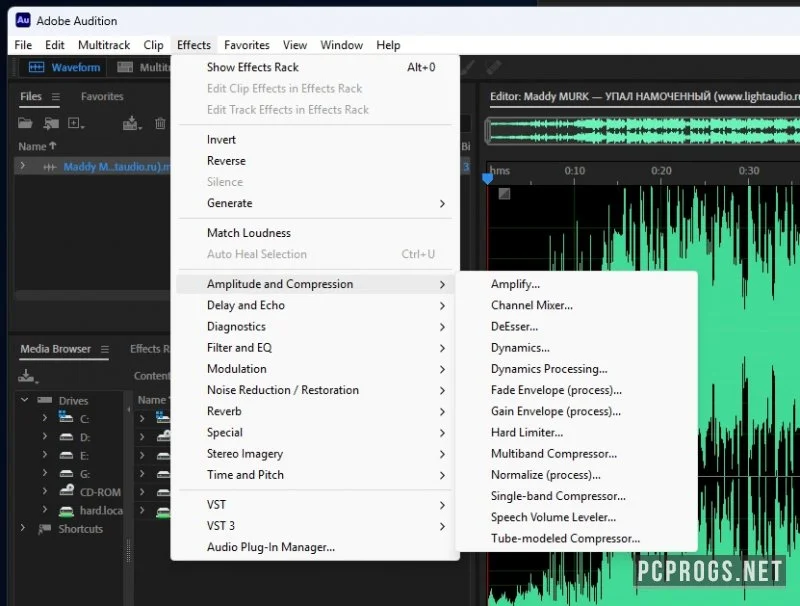Open the Files panel menu icon
Viewport: 800px width, 606px height.
point(56,96)
